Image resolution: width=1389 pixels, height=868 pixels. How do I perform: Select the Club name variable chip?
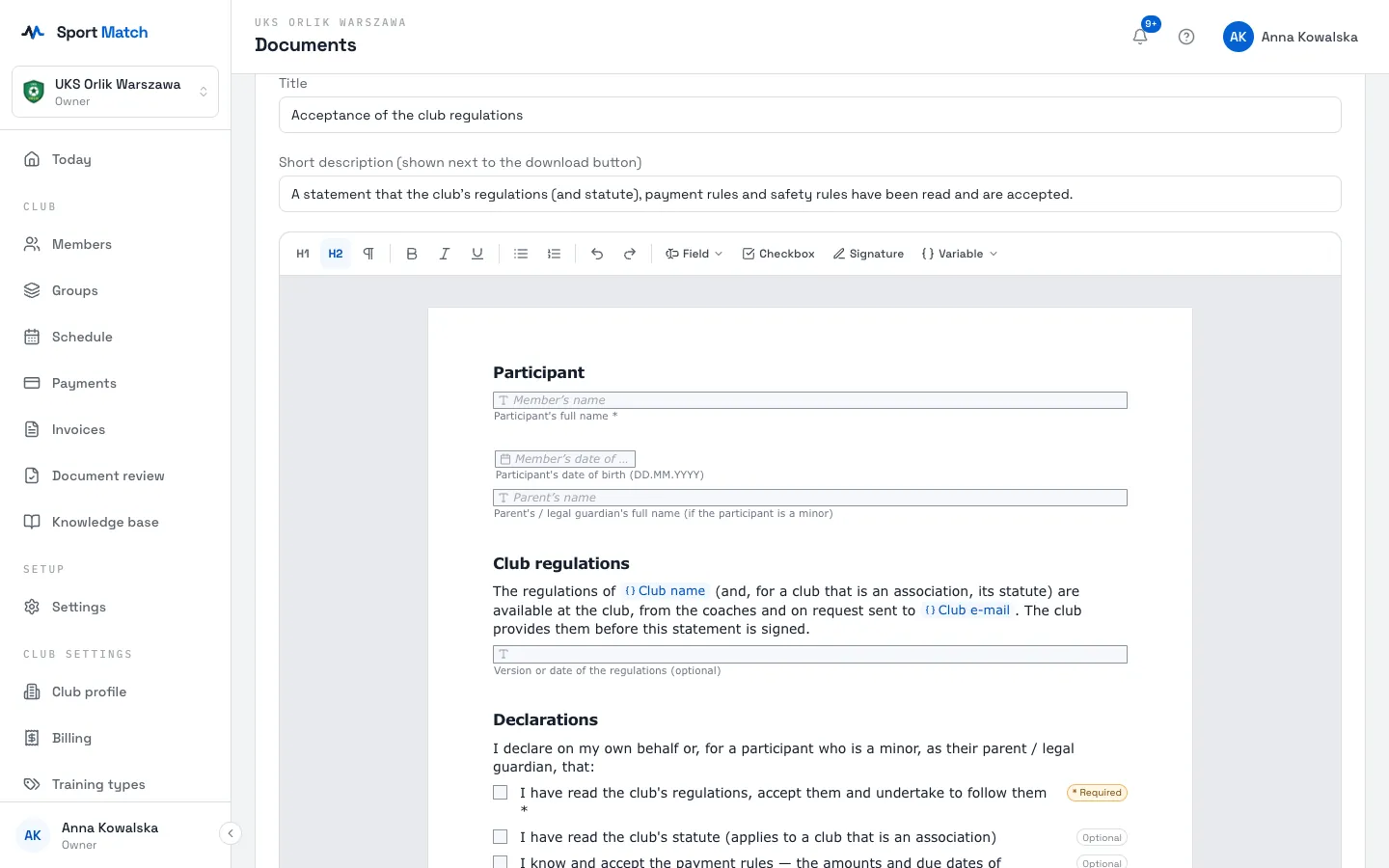tap(666, 591)
